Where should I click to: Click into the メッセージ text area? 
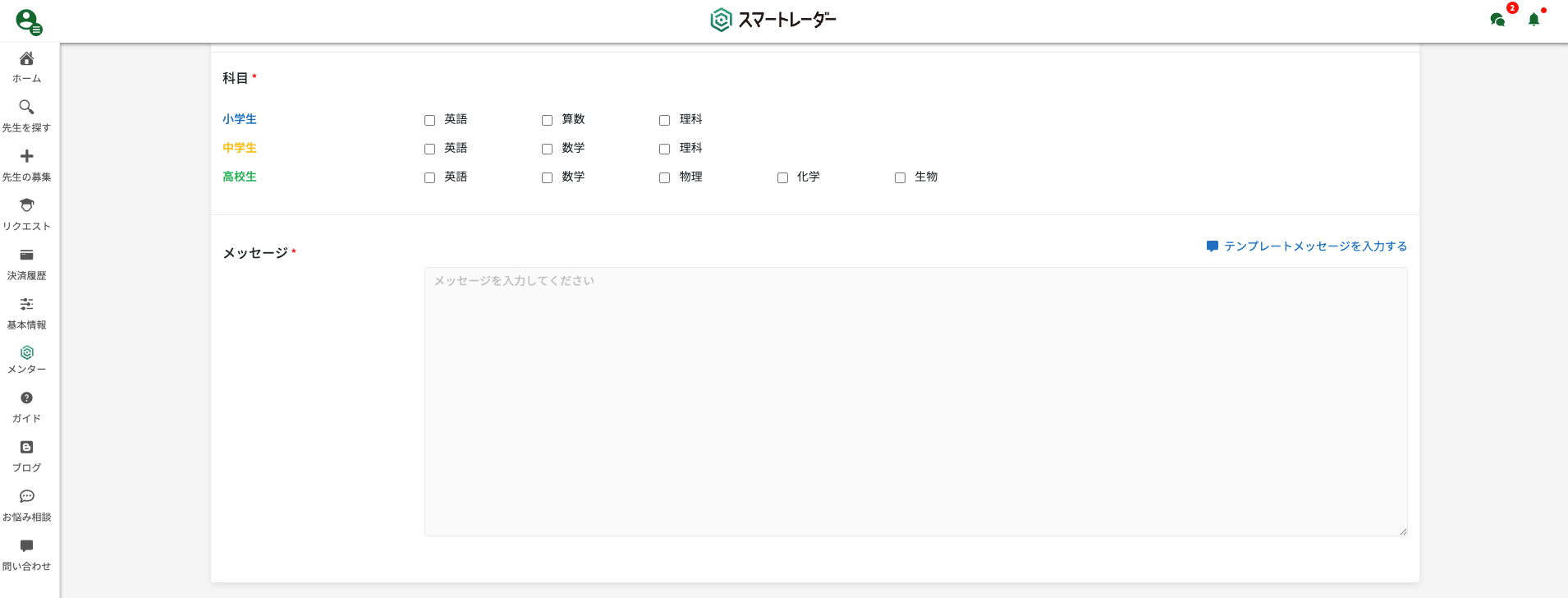point(915,402)
